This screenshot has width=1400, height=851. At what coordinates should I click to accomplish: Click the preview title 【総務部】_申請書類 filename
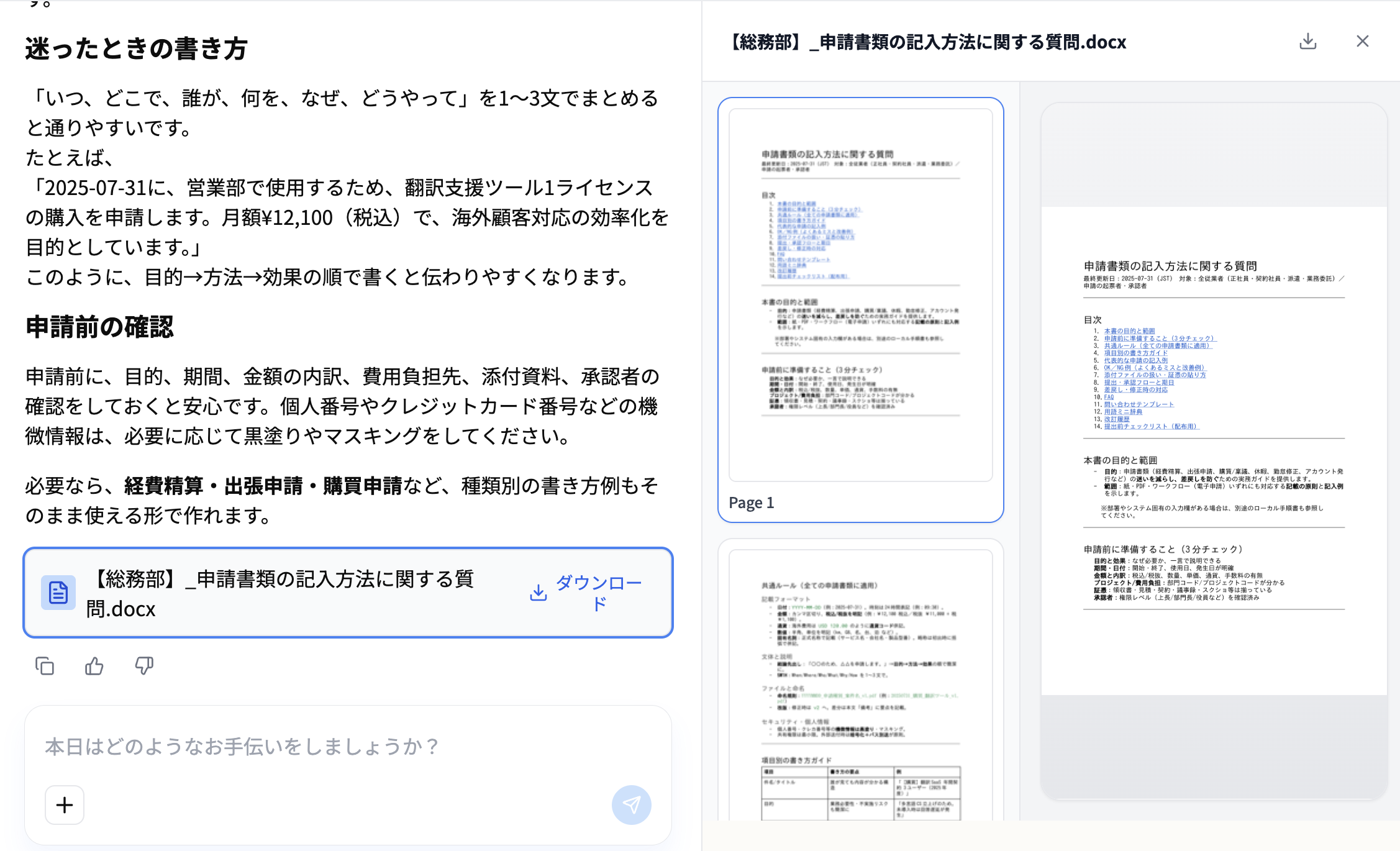point(925,42)
